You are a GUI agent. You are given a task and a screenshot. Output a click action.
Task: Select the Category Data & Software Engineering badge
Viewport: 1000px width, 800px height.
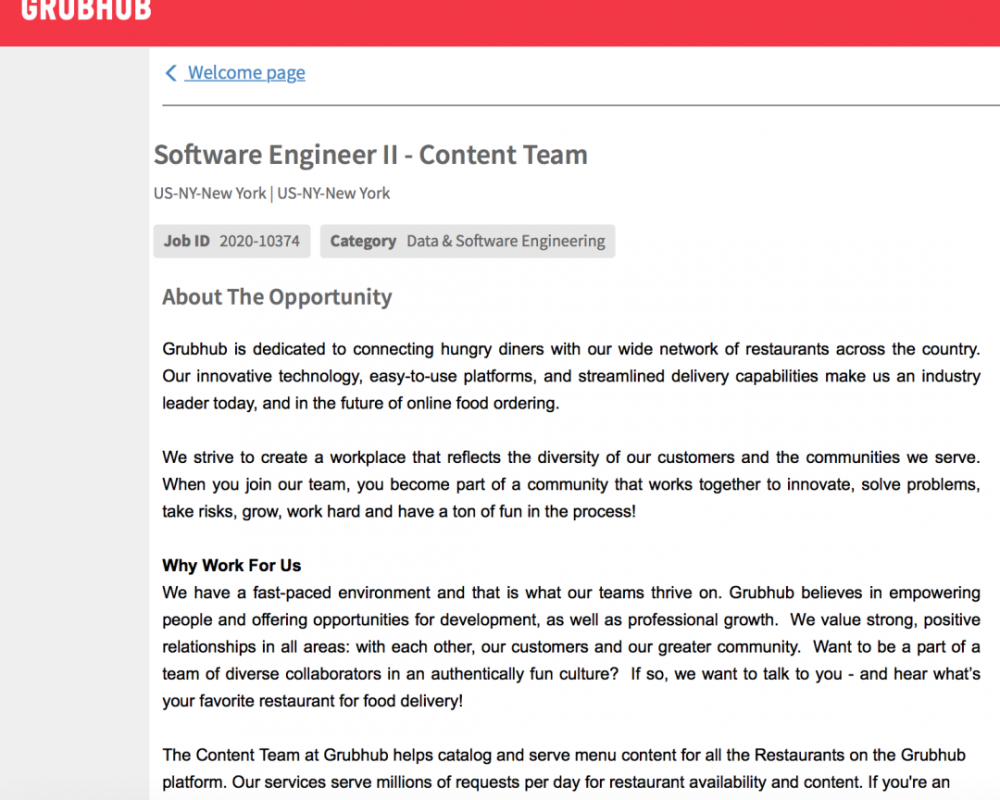467,241
